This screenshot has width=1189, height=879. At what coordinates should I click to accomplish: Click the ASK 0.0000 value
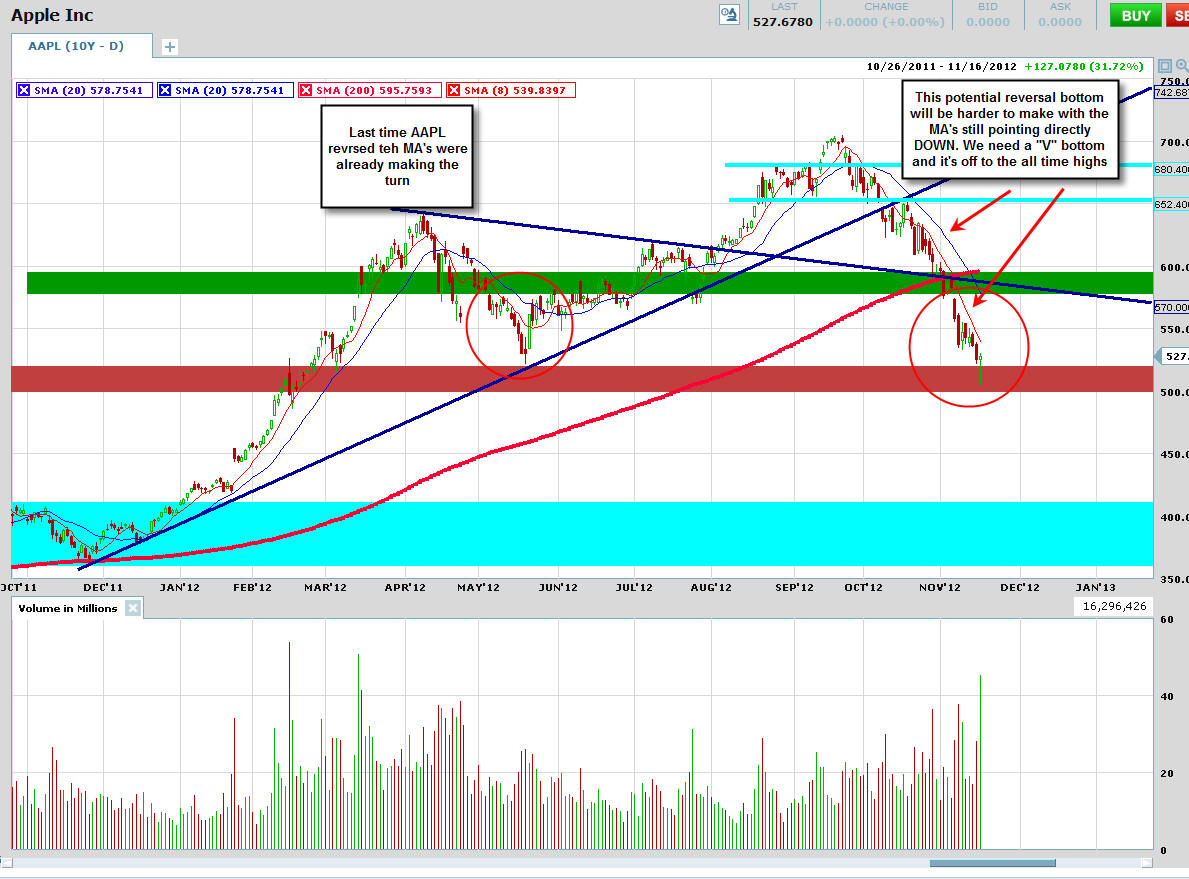(1059, 22)
